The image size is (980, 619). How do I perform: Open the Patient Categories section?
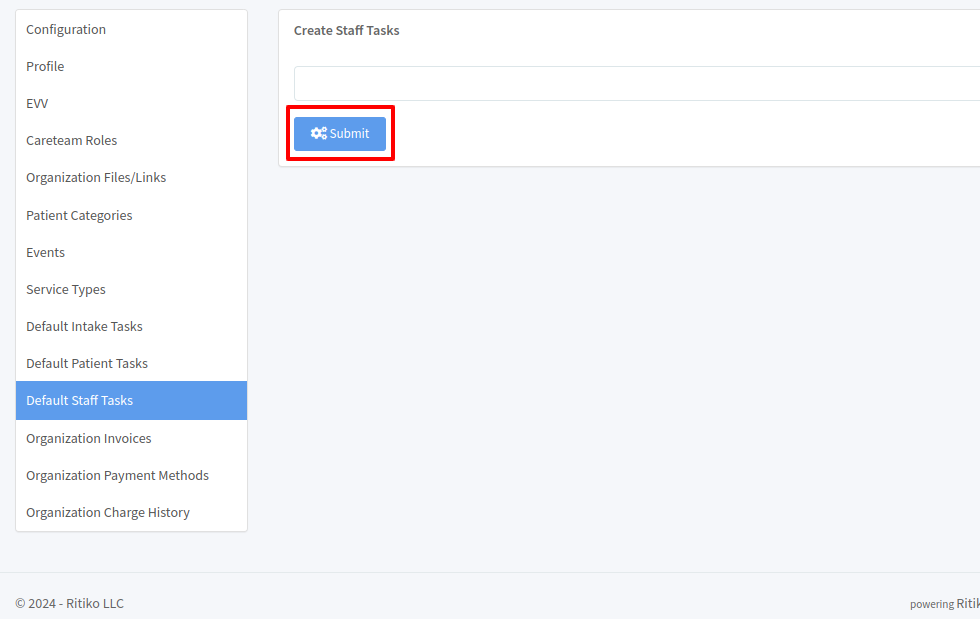click(x=79, y=216)
